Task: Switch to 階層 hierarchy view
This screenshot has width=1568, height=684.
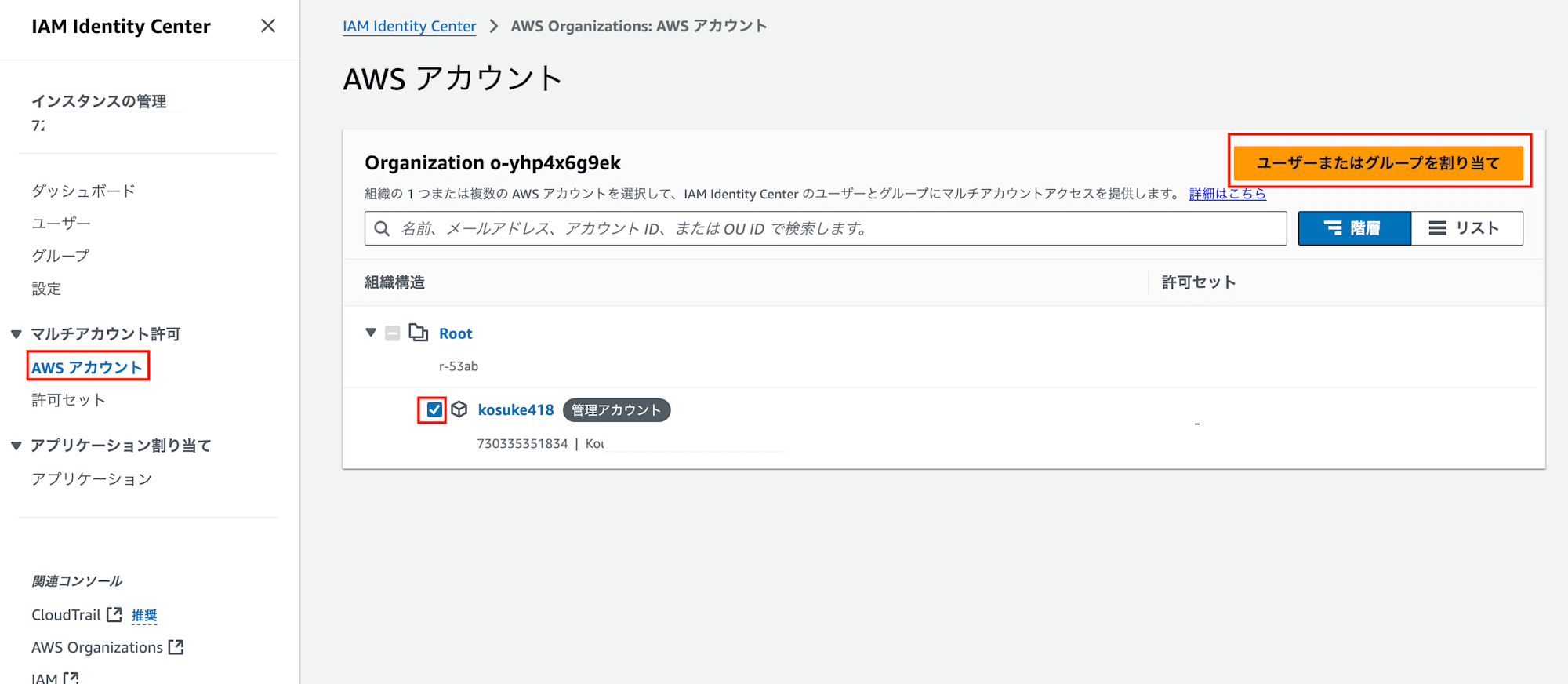Action: (x=1354, y=228)
